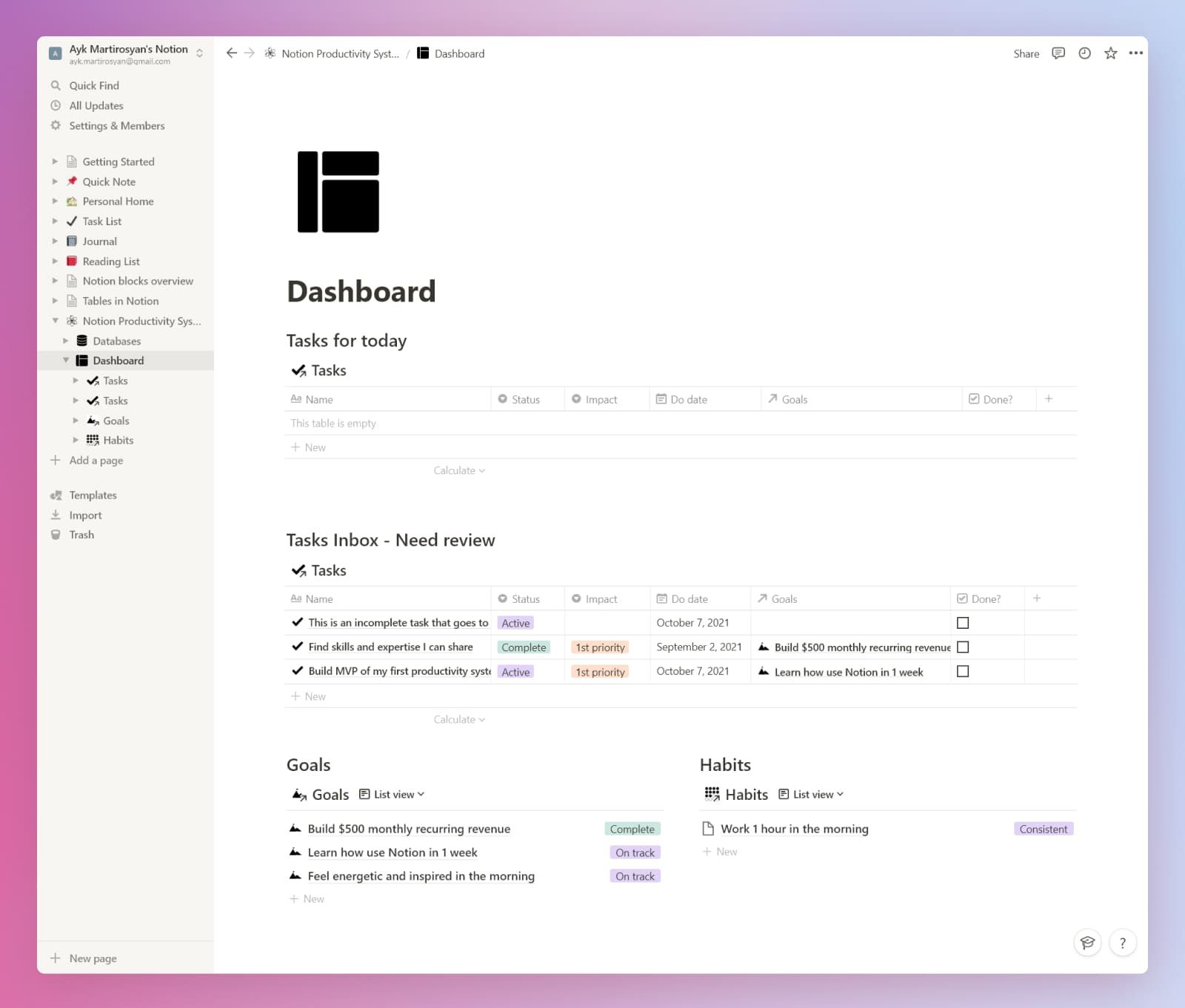Expand the Getting Started page in sidebar

pyautogui.click(x=56, y=161)
